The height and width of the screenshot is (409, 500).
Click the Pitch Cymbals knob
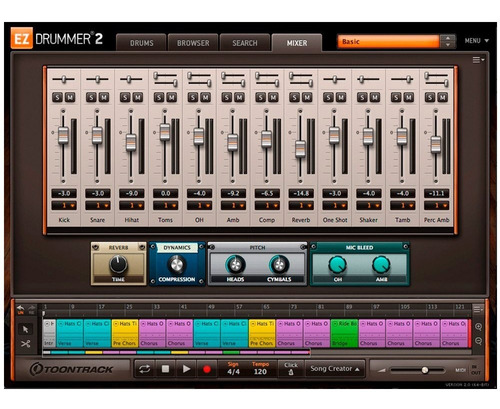click(x=279, y=265)
